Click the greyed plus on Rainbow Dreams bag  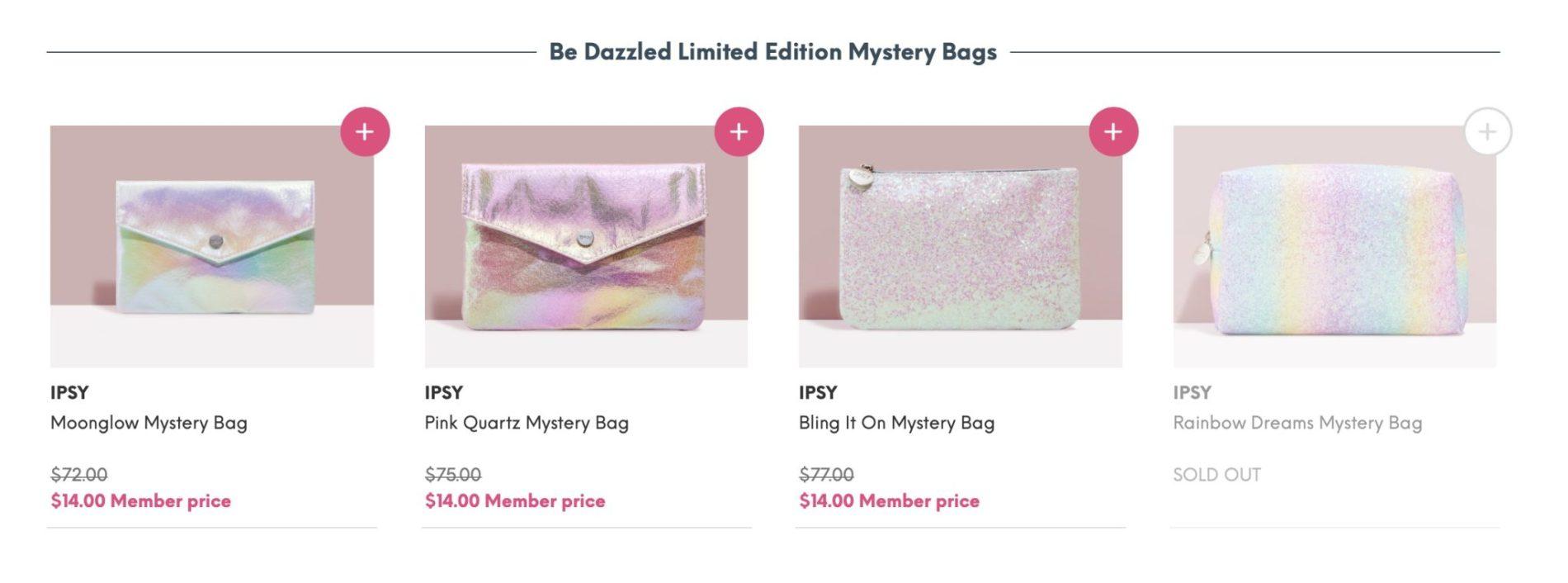pyautogui.click(x=1487, y=132)
